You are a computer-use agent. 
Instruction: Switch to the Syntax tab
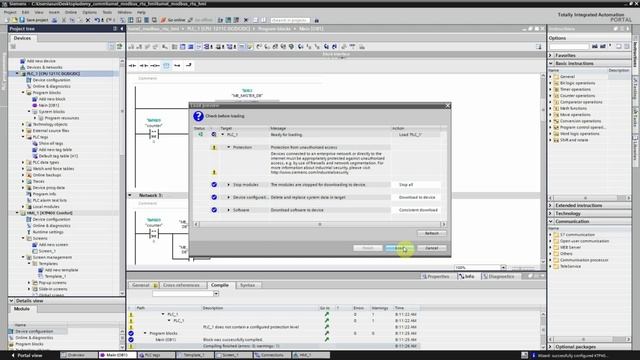point(247,285)
